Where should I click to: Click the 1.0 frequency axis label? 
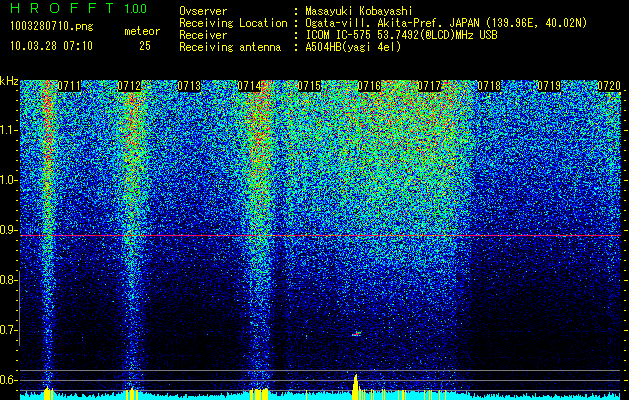click(8, 180)
